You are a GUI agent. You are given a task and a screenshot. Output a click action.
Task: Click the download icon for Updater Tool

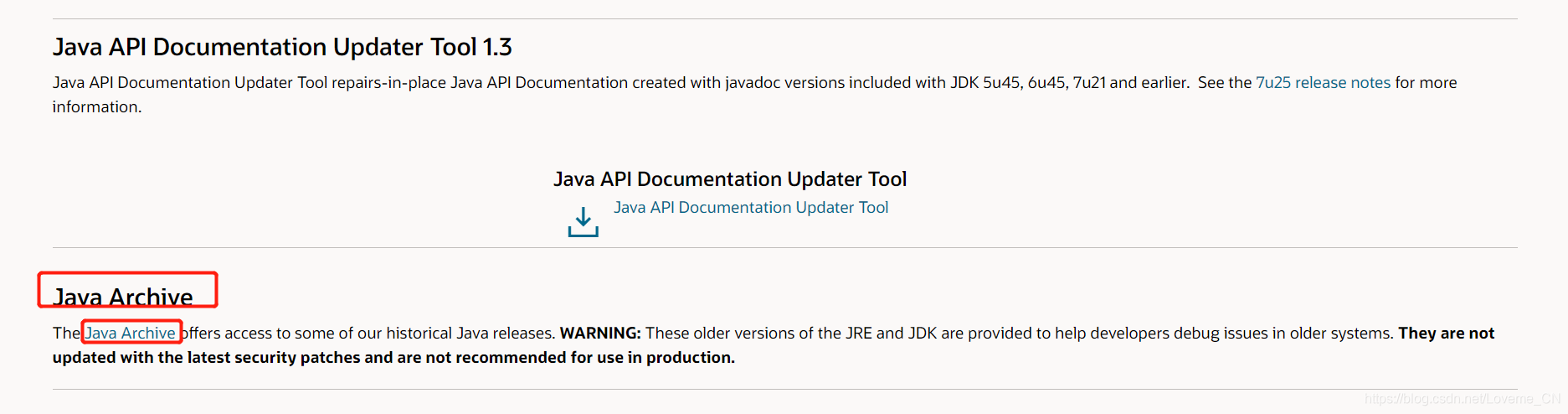[583, 222]
